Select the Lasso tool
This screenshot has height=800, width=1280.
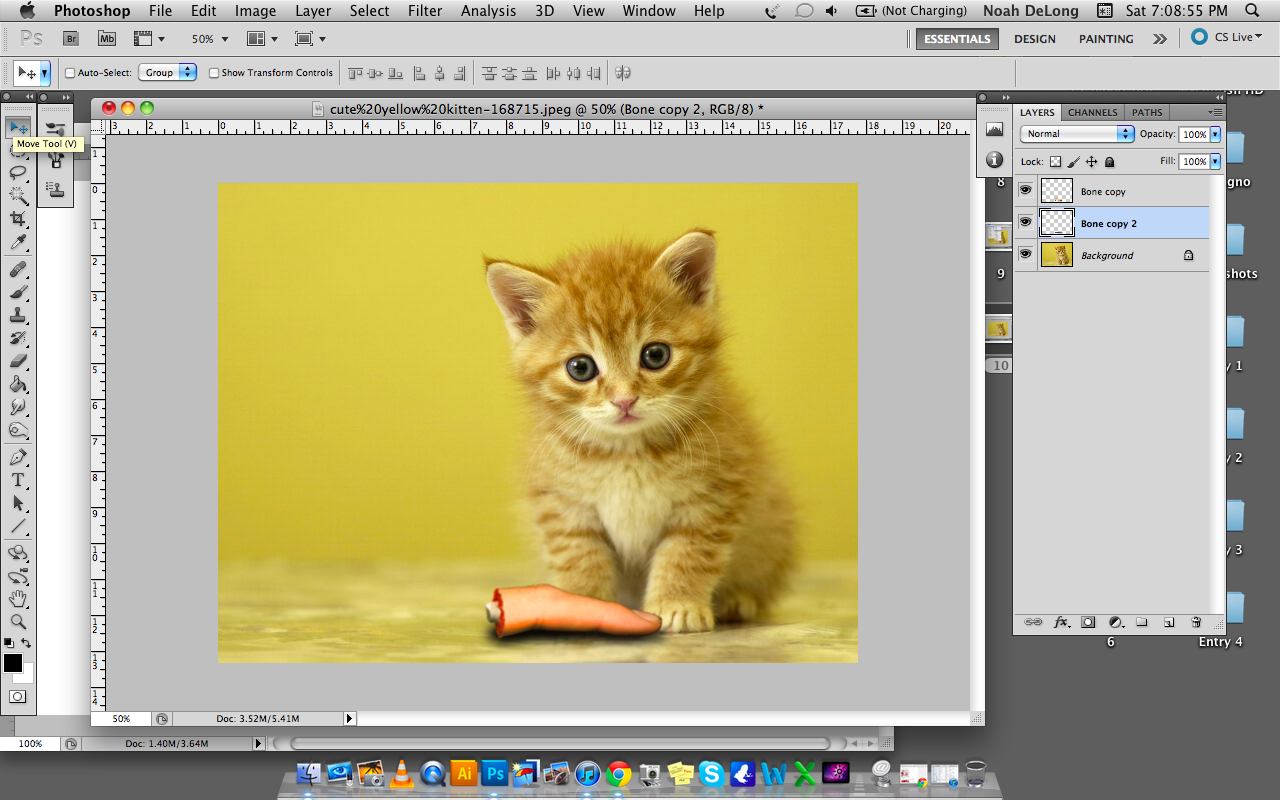[18, 172]
